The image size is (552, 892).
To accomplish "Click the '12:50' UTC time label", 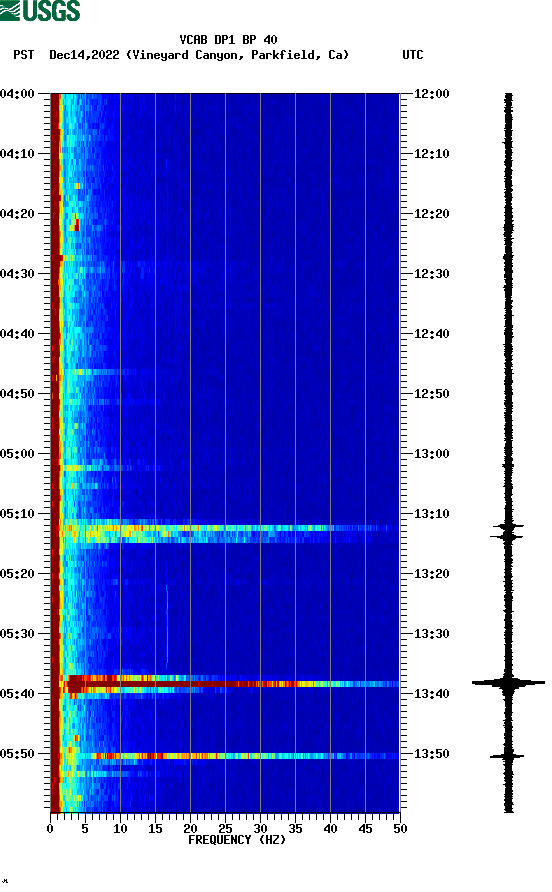I will [x=431, y=394].
